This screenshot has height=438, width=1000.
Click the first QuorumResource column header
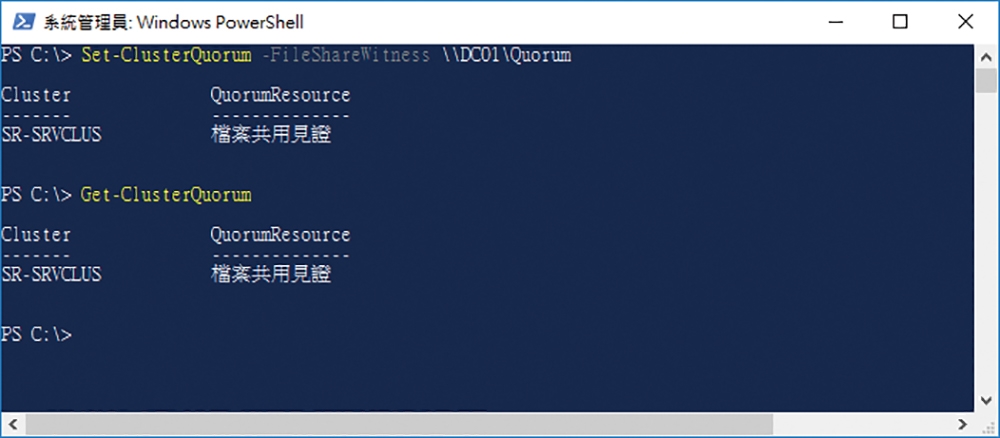(x=281, y=96)
